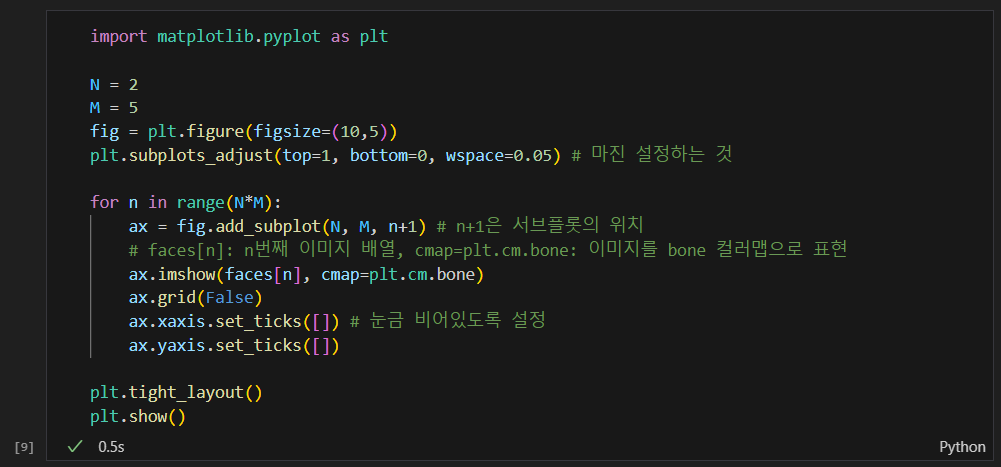Click the plt.subplots_adjust code line
Screen dimensions: 1001x467
[410, 155]
